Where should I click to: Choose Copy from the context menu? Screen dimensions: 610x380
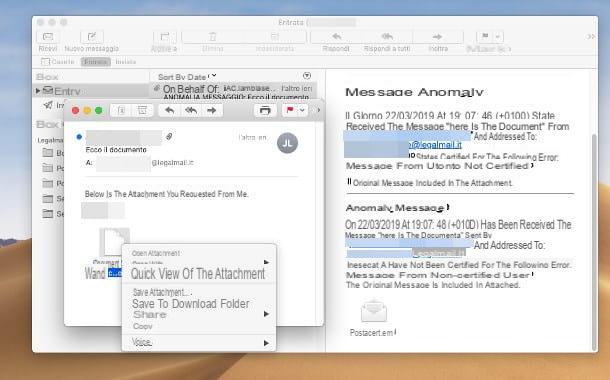pos(142,326)
